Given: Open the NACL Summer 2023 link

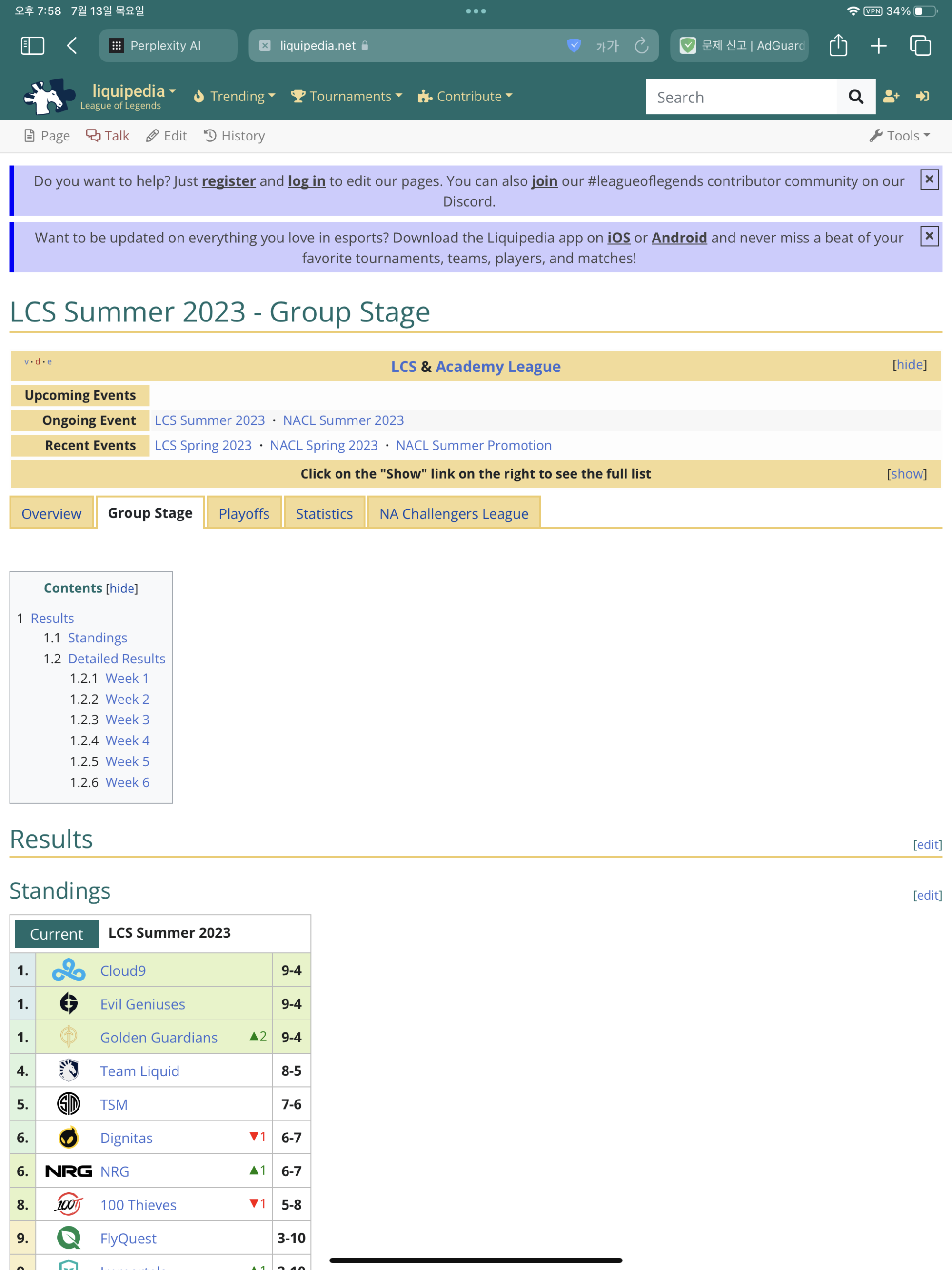Looking at the screenshot, I should point(343,420).
